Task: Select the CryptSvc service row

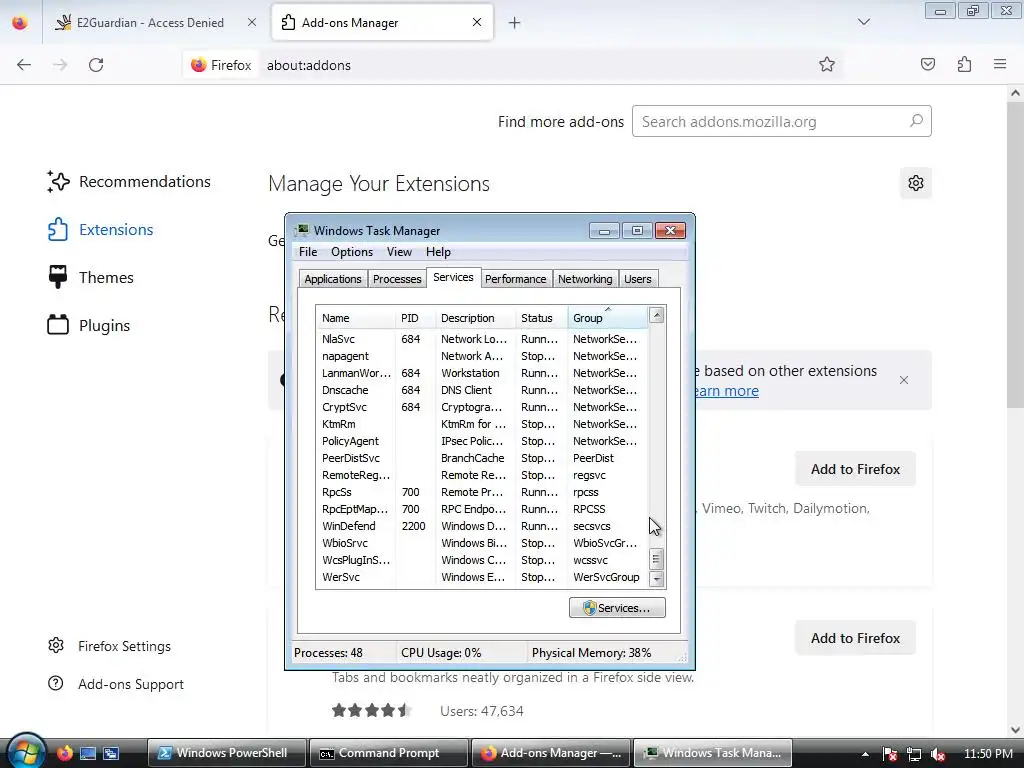Action: [482, 408]
